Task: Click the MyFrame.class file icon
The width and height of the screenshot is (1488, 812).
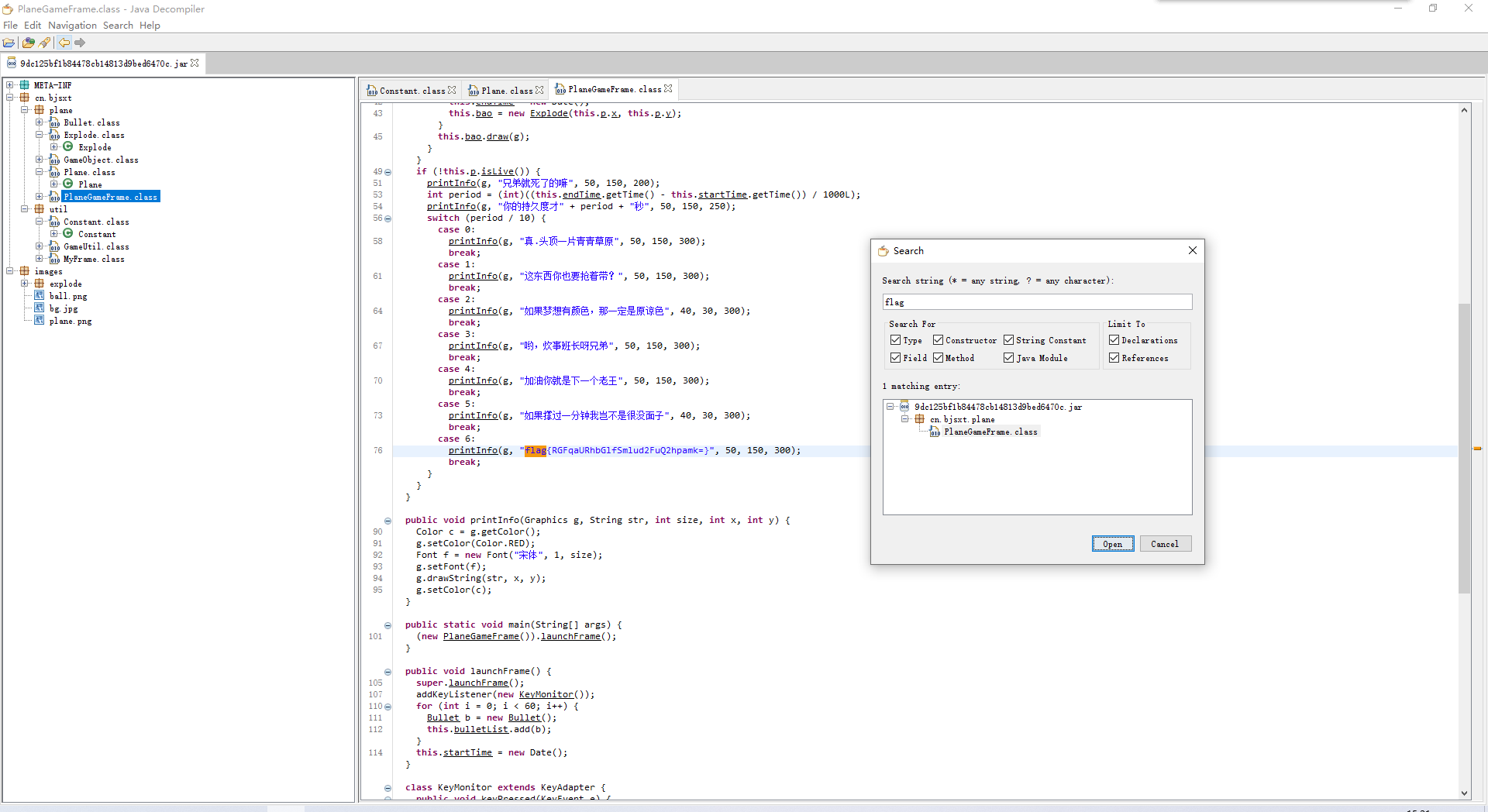Action: (54, 259)
